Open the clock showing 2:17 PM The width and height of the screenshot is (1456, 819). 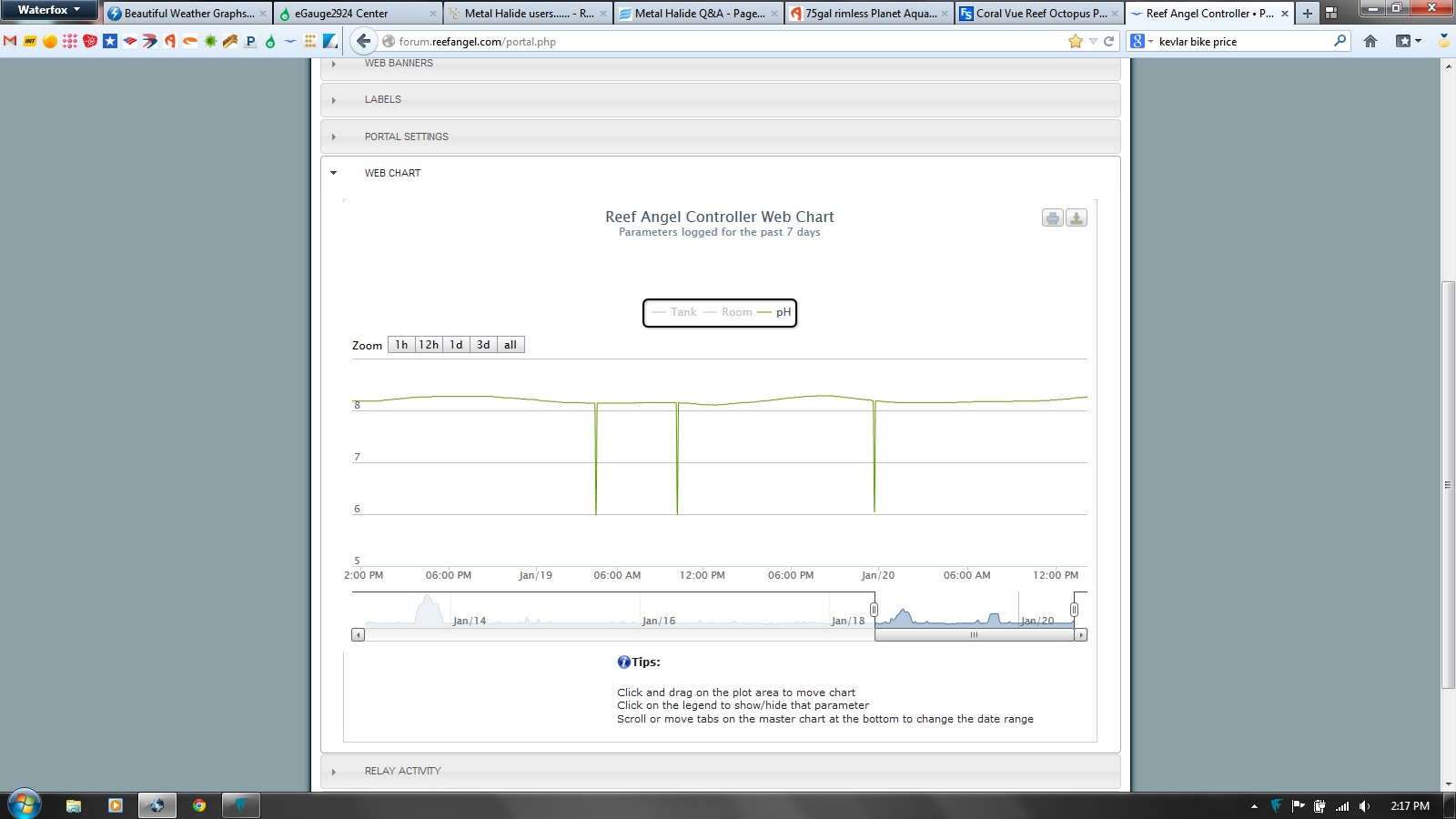(1410, 806)
